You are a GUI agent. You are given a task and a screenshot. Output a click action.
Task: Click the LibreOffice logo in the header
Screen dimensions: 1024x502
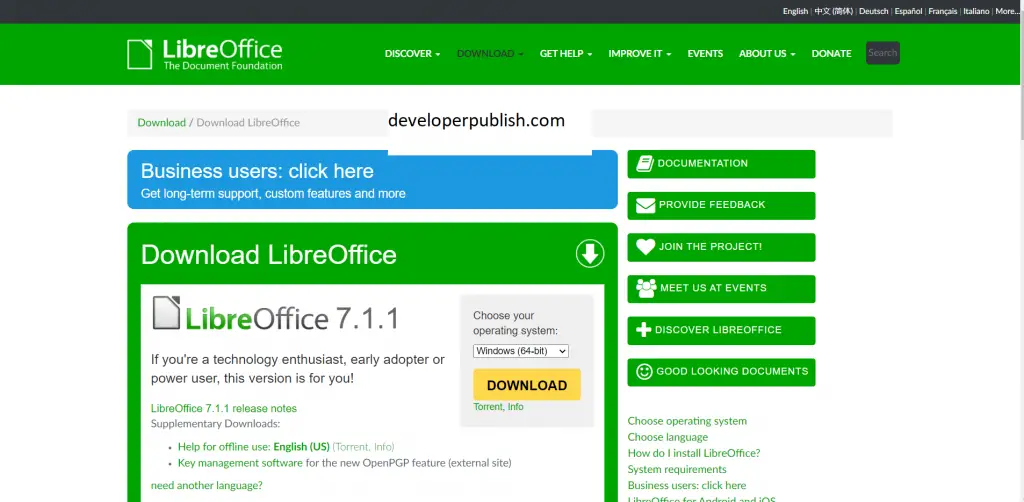click(205, 54)
